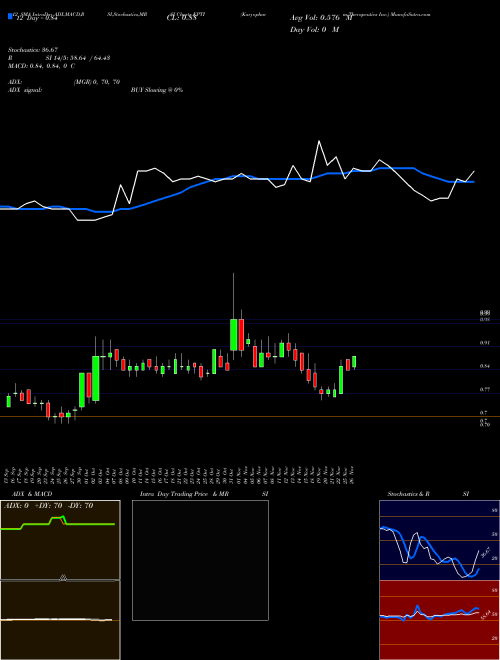
Task: Click the "(MGR) 0, 70, 70" values
Action: (97, 82)
